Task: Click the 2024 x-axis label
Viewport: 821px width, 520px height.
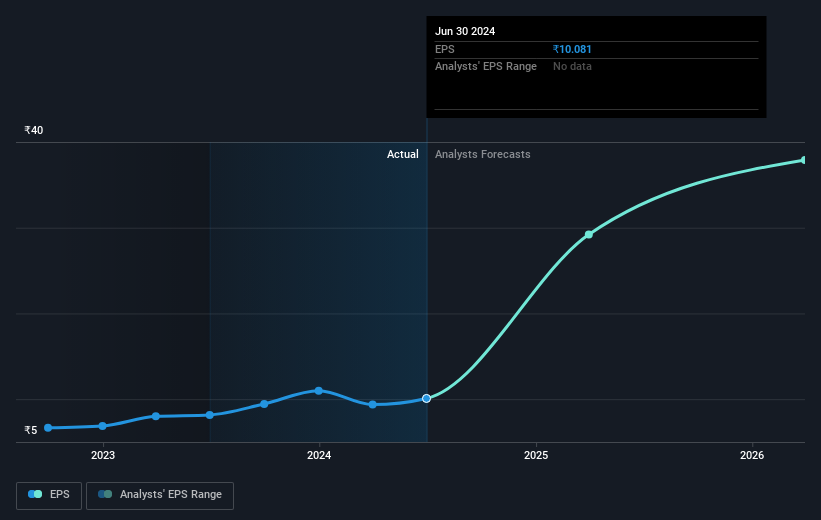Action: (x=319, y=455)
